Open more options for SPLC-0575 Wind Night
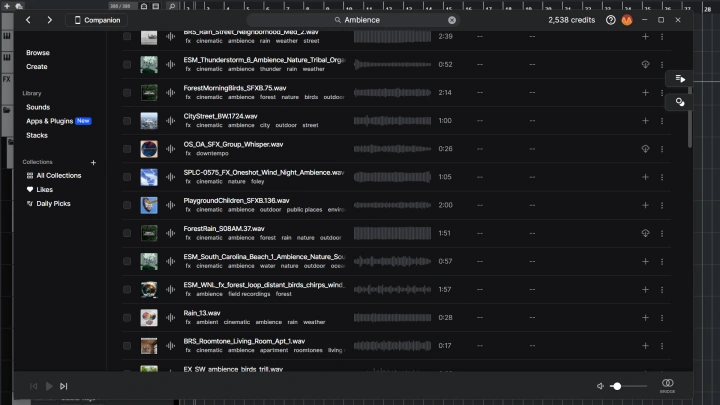Image resolution: width=720 pixels, height=405 pixels. point(662,177)
